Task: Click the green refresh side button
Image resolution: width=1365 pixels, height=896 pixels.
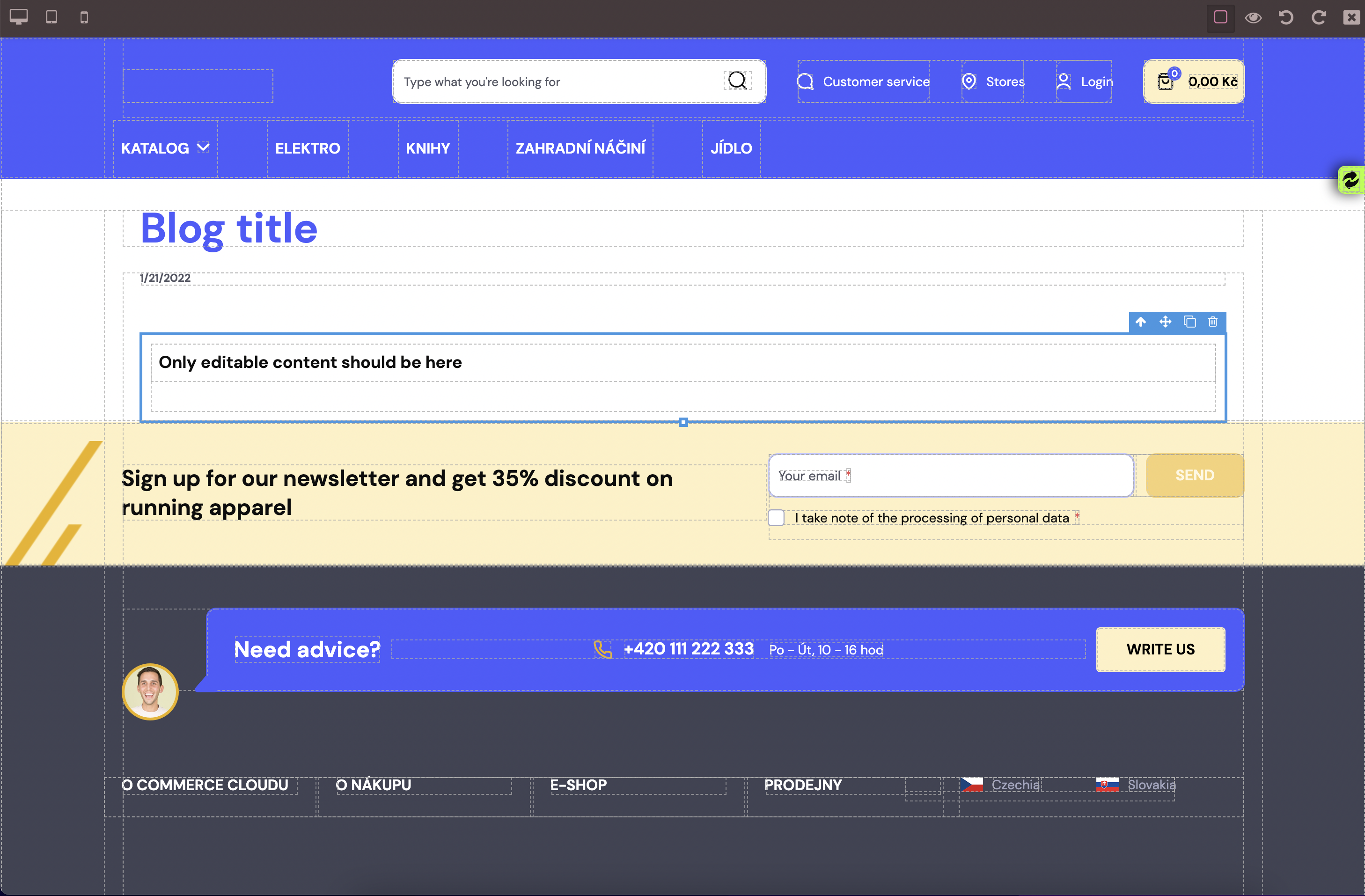Action: click(x=1351, y=180)
